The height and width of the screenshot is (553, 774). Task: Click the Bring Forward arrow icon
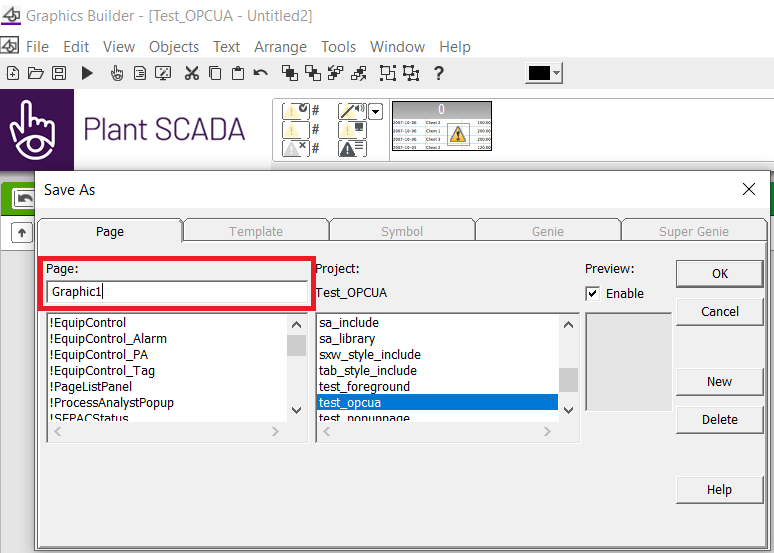pyautogui.click(x=336, y=73)
